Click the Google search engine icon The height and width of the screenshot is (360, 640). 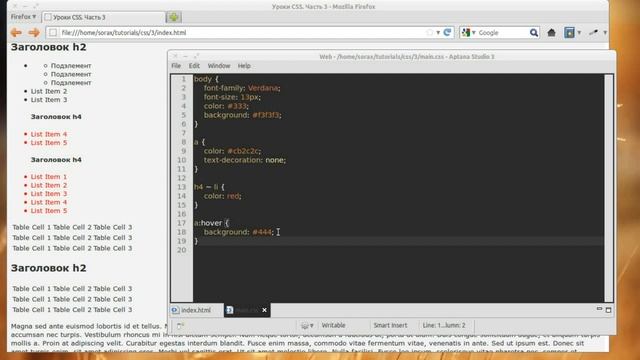466,32
